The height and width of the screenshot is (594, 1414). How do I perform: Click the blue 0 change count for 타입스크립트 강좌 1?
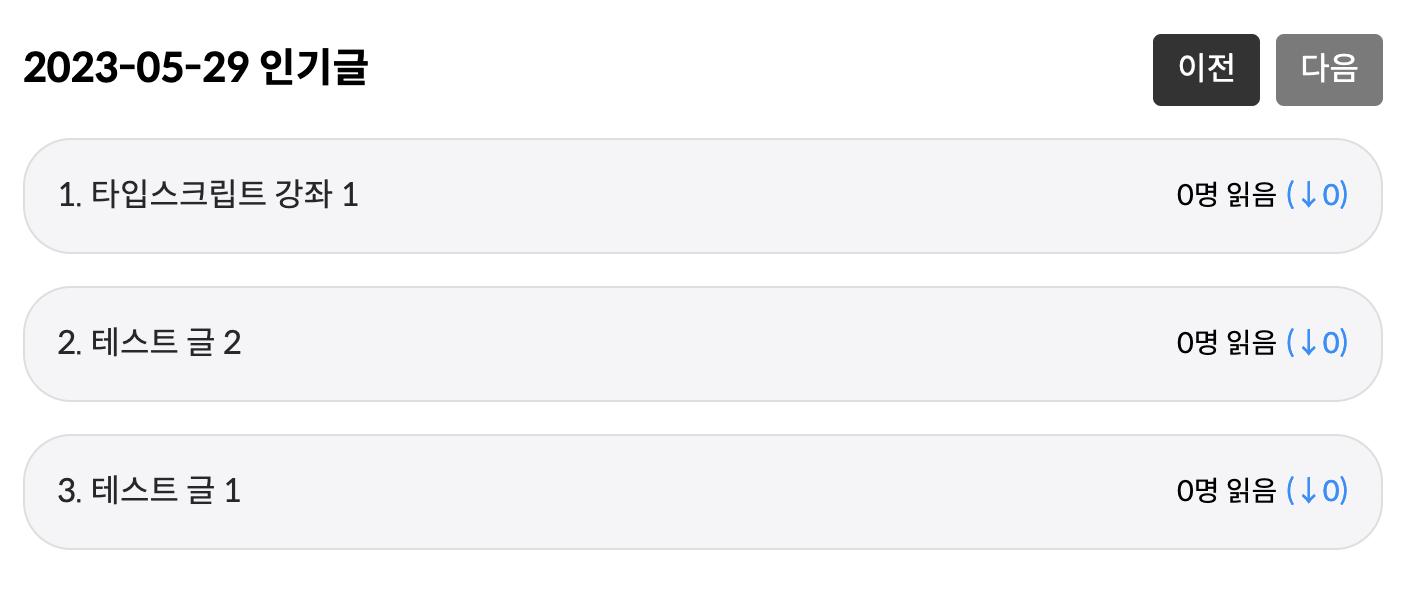coord(1331,195)
